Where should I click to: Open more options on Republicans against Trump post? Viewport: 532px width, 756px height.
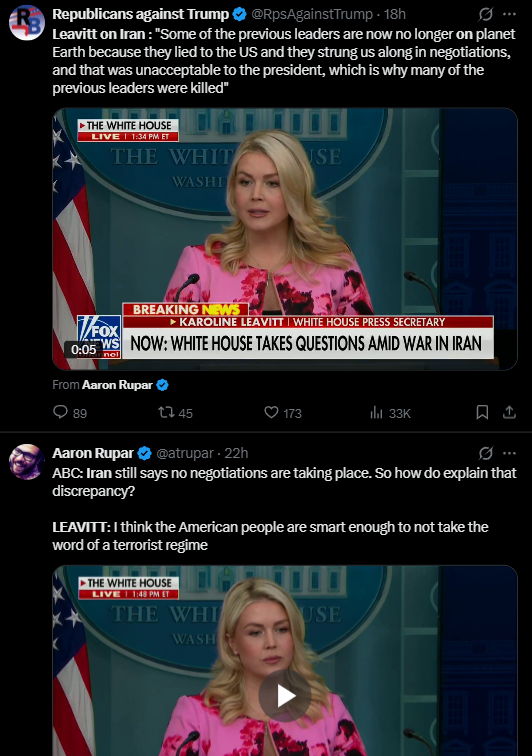(x=509, y=14)
